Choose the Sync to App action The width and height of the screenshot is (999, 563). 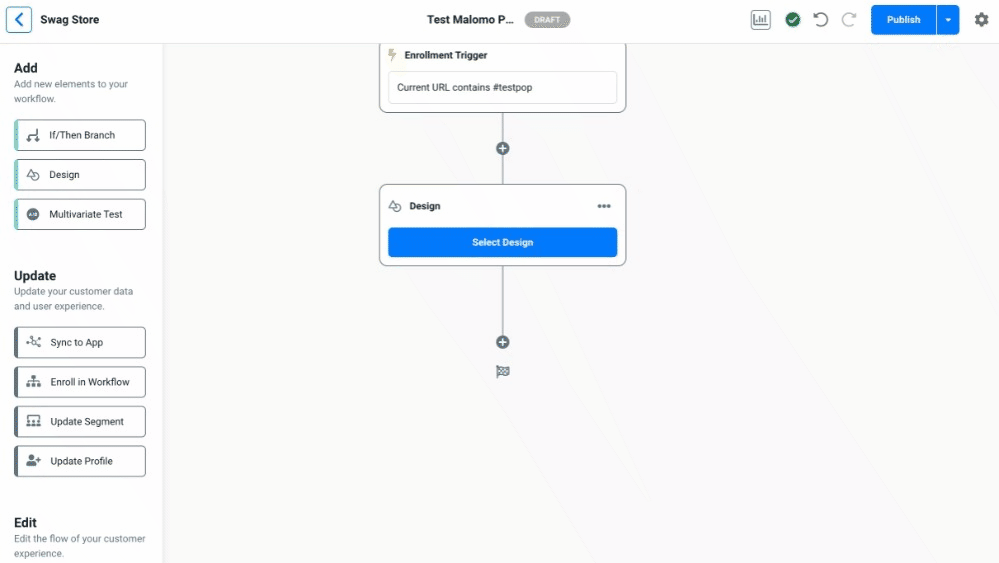coord(80,343)
